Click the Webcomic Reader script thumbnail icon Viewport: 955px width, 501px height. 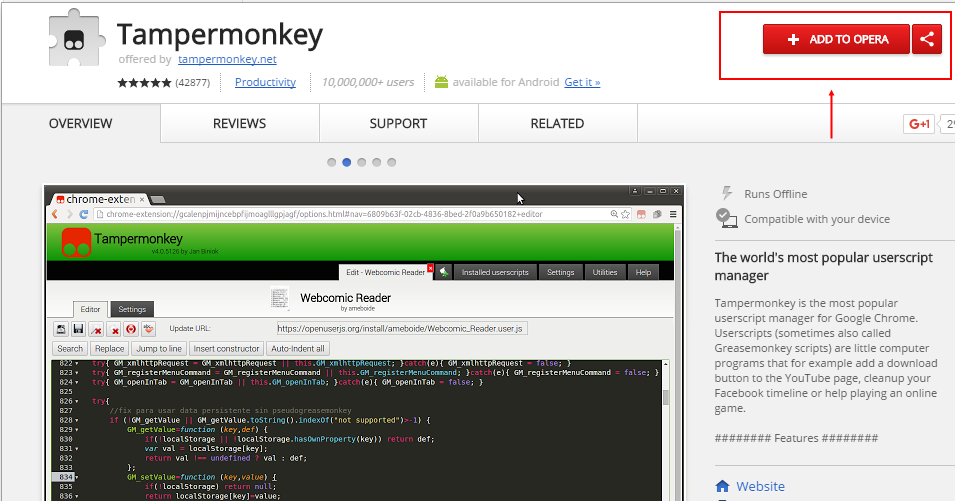click(x=280, y=298)
